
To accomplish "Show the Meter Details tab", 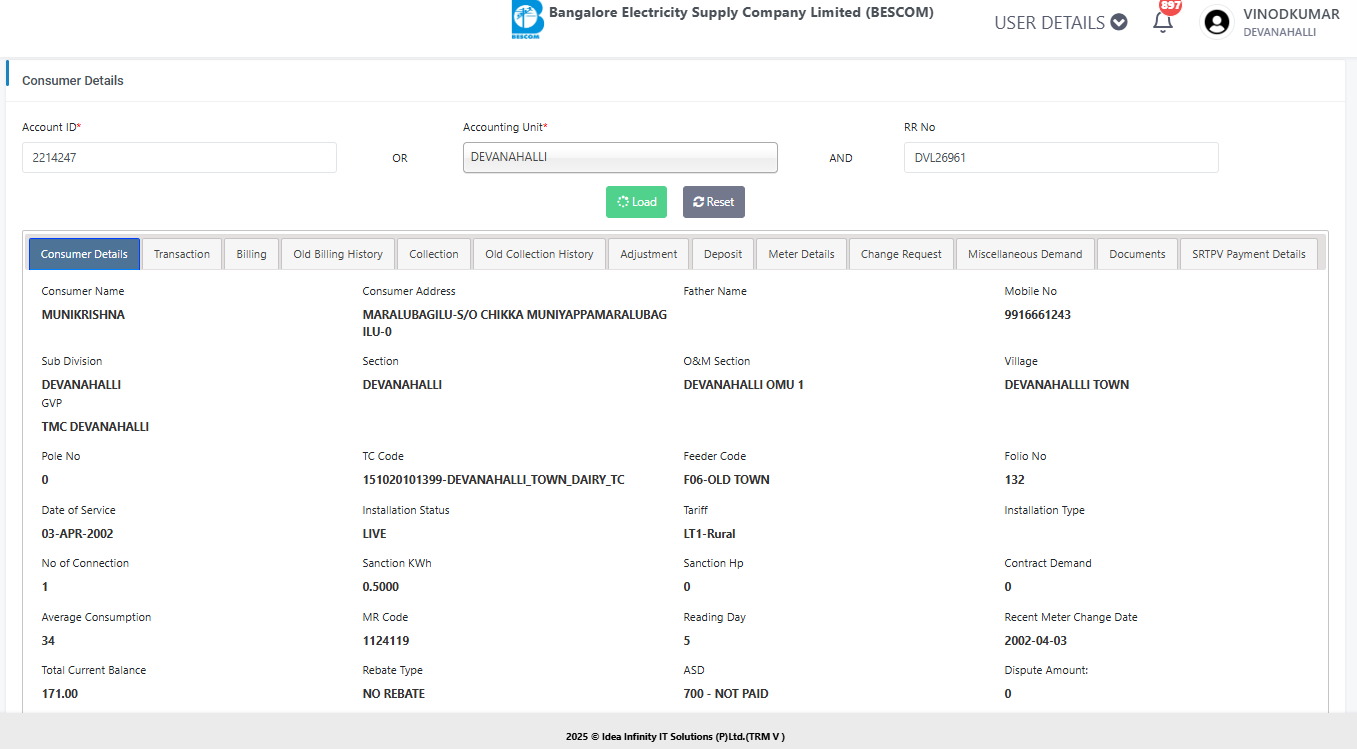I will (801, 254).
